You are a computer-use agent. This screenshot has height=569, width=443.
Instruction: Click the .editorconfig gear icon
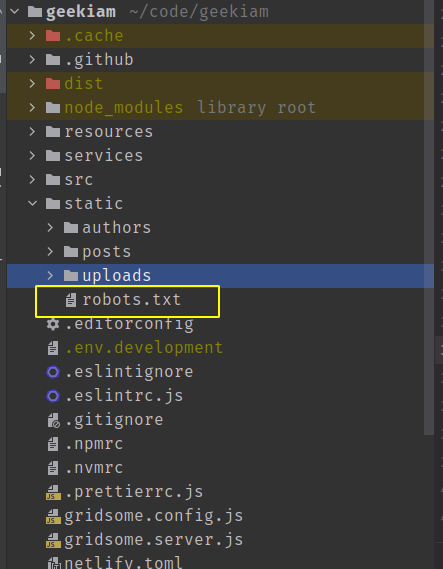tap(53, 324)
